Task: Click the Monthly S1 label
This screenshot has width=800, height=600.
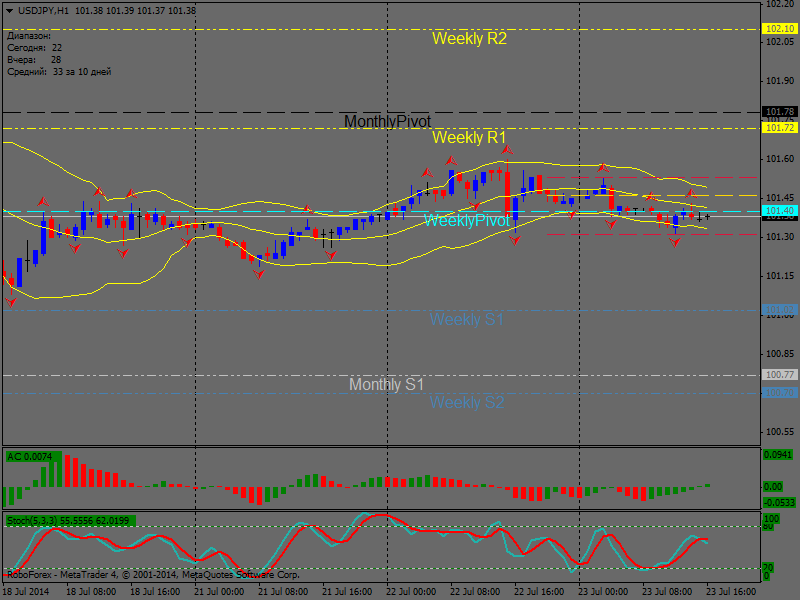Action: click(387, 384)
